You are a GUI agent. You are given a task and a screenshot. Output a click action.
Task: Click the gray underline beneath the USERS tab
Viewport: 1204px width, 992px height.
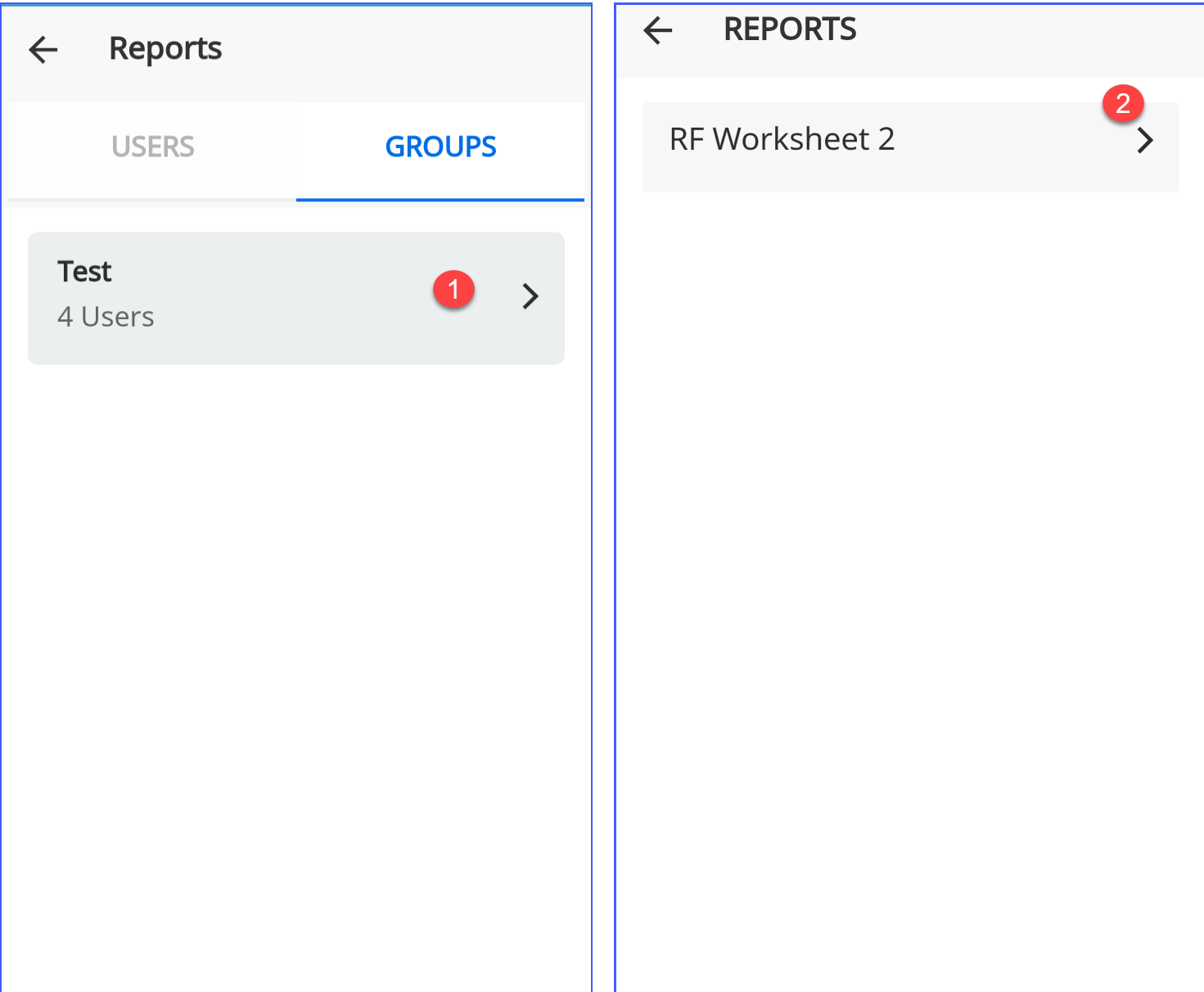tap(153, 199)
